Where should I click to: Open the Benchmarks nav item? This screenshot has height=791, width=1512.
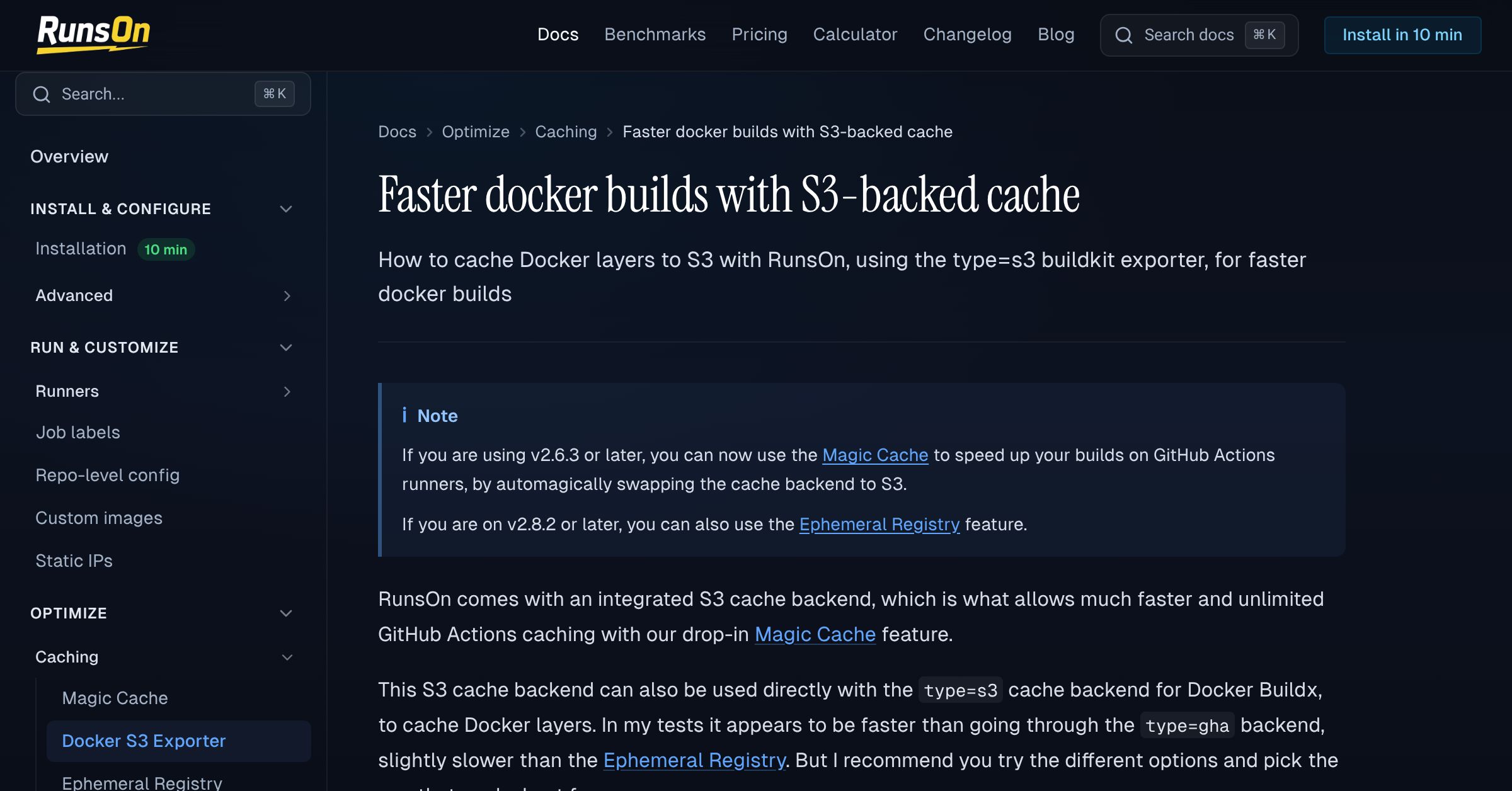click(x=655, y=35)
